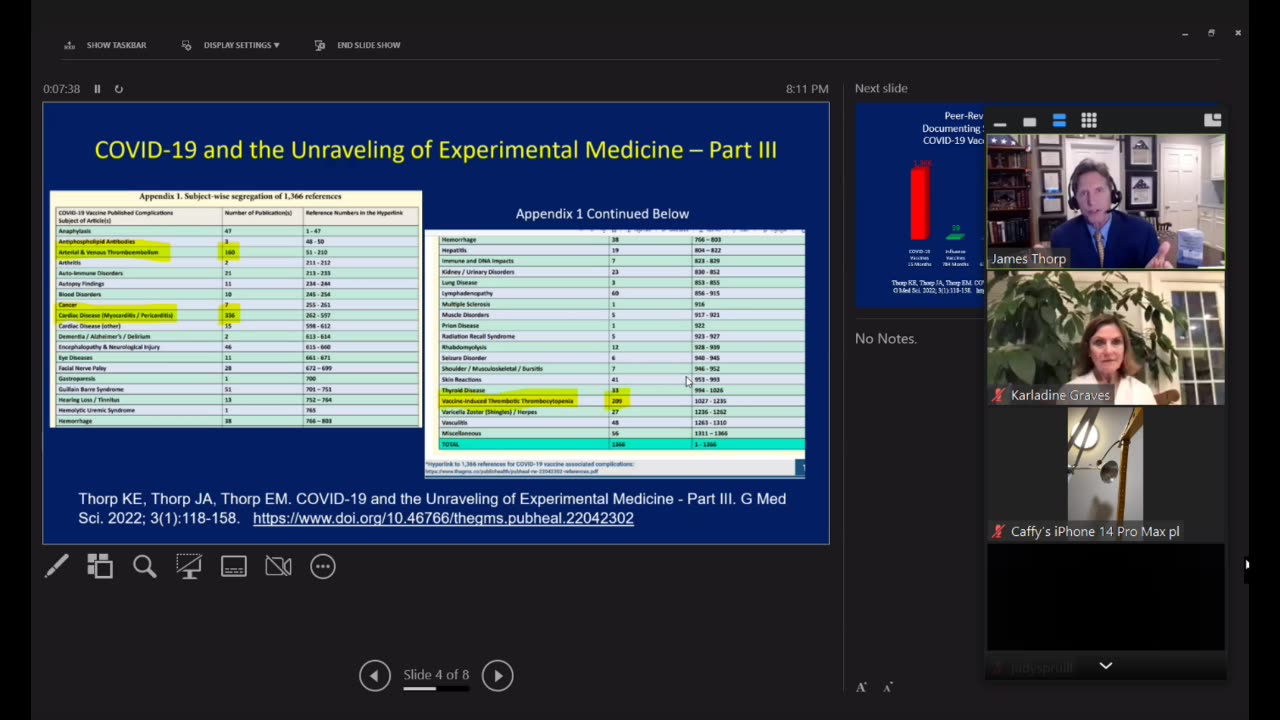Open the doi.org hyperlink on the slide
Image resolution: width=1280 pixels, height=720 pixels.
443,518
